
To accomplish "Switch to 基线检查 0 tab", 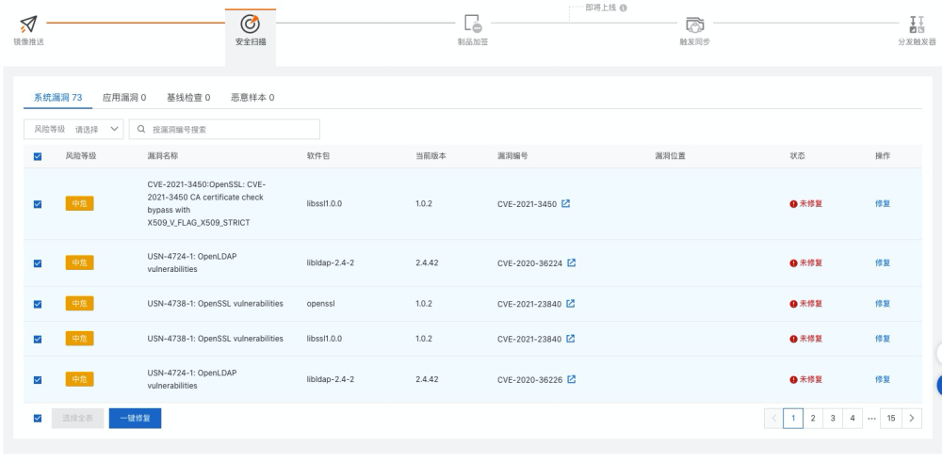I will 188,97.
